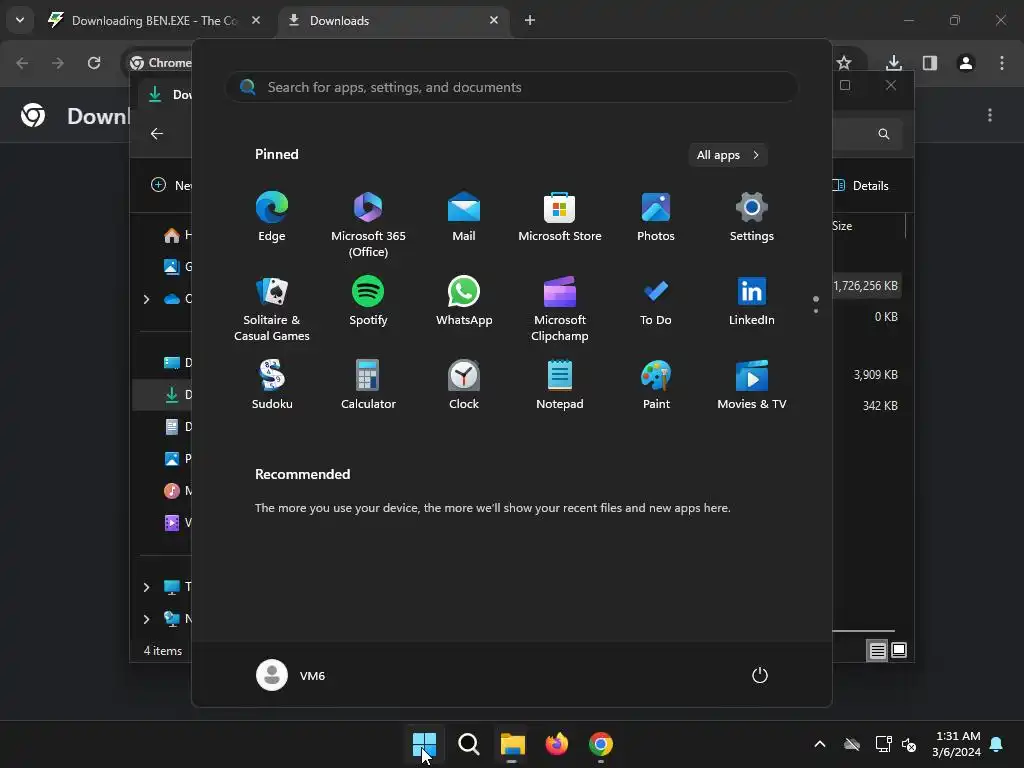Switch to Downloading BEN.EXE tab in Chrome
This screenshot has width=1024, height=768.
[153, 21]
